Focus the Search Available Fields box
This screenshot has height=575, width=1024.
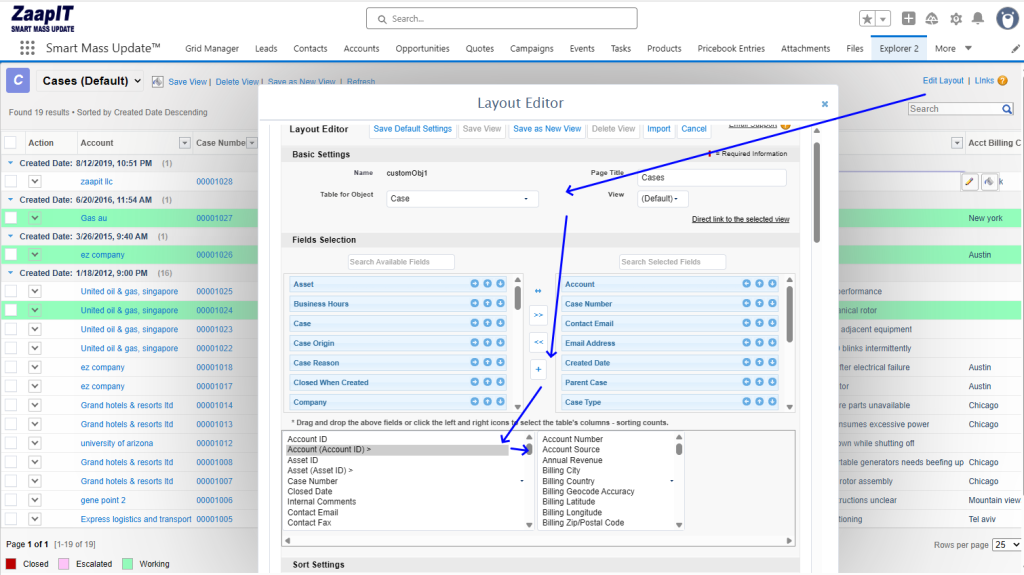(401, 262)
